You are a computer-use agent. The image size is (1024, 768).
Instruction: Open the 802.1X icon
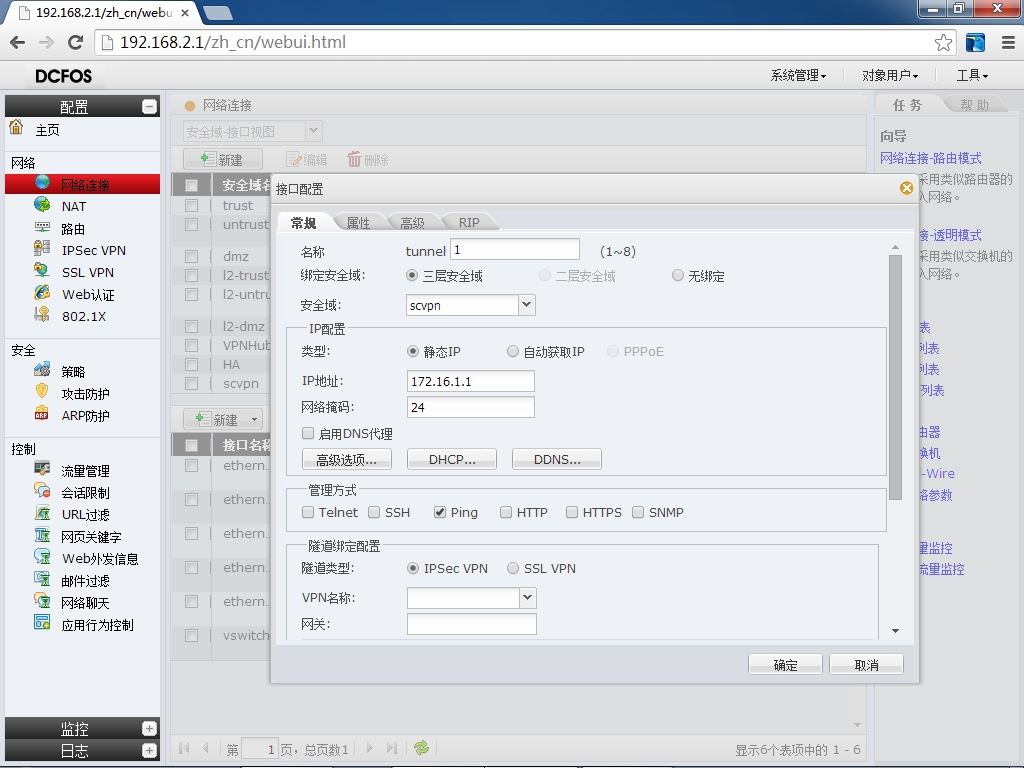[42, 314]
